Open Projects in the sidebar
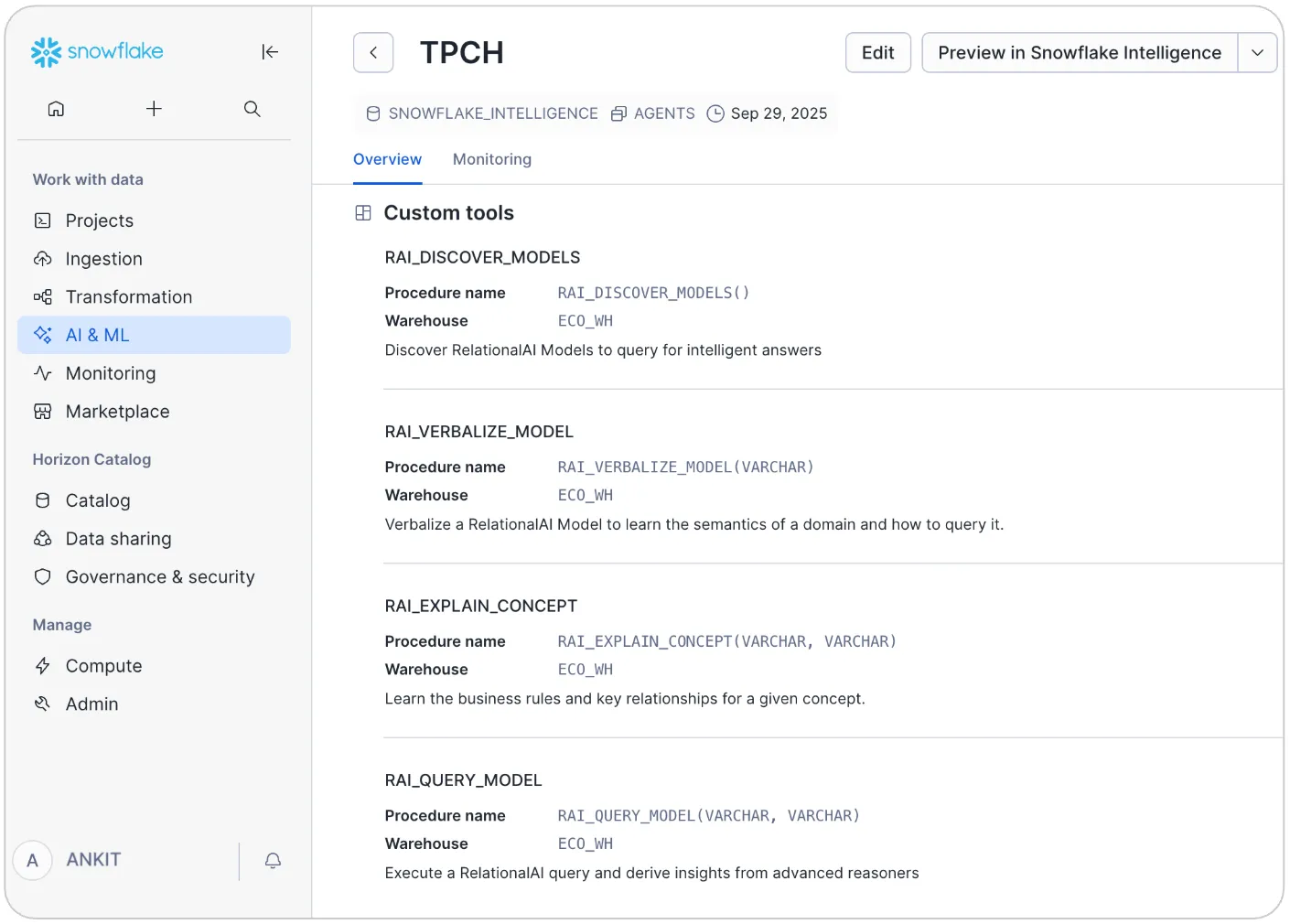 click(99, 220)
